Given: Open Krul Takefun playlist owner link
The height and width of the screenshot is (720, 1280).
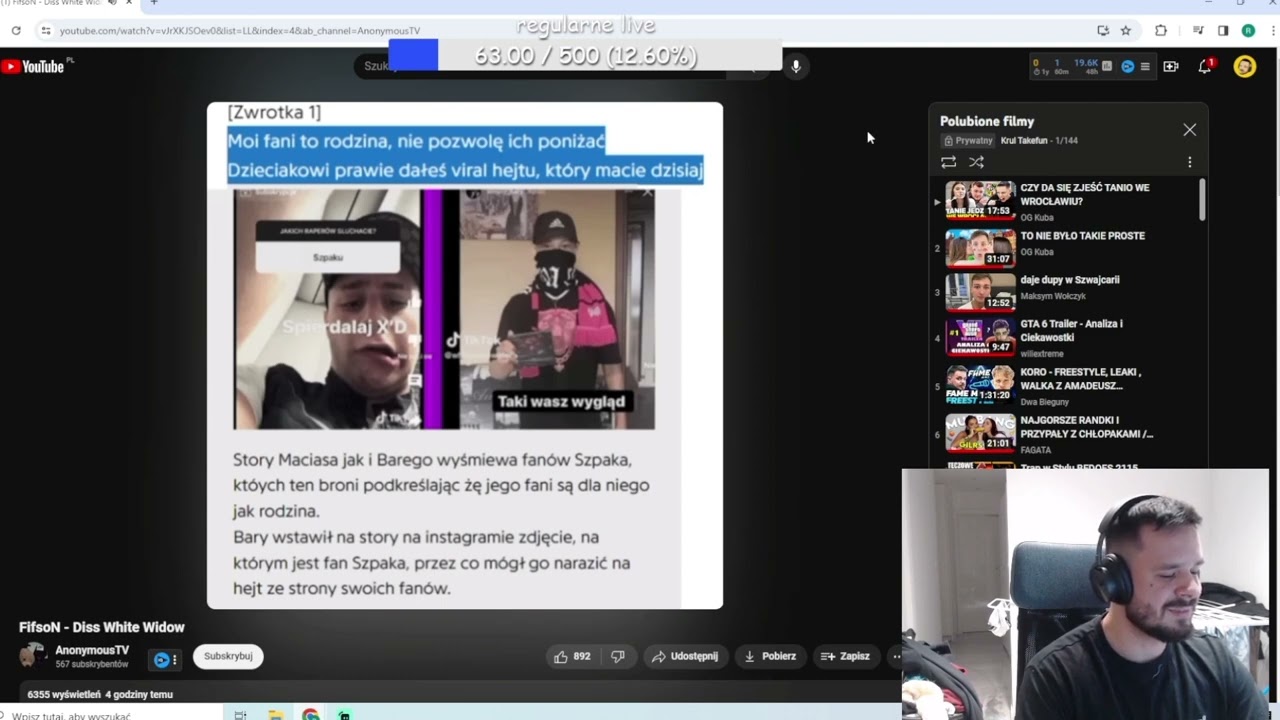Looking at the screenshot, I should [1025, 141].
